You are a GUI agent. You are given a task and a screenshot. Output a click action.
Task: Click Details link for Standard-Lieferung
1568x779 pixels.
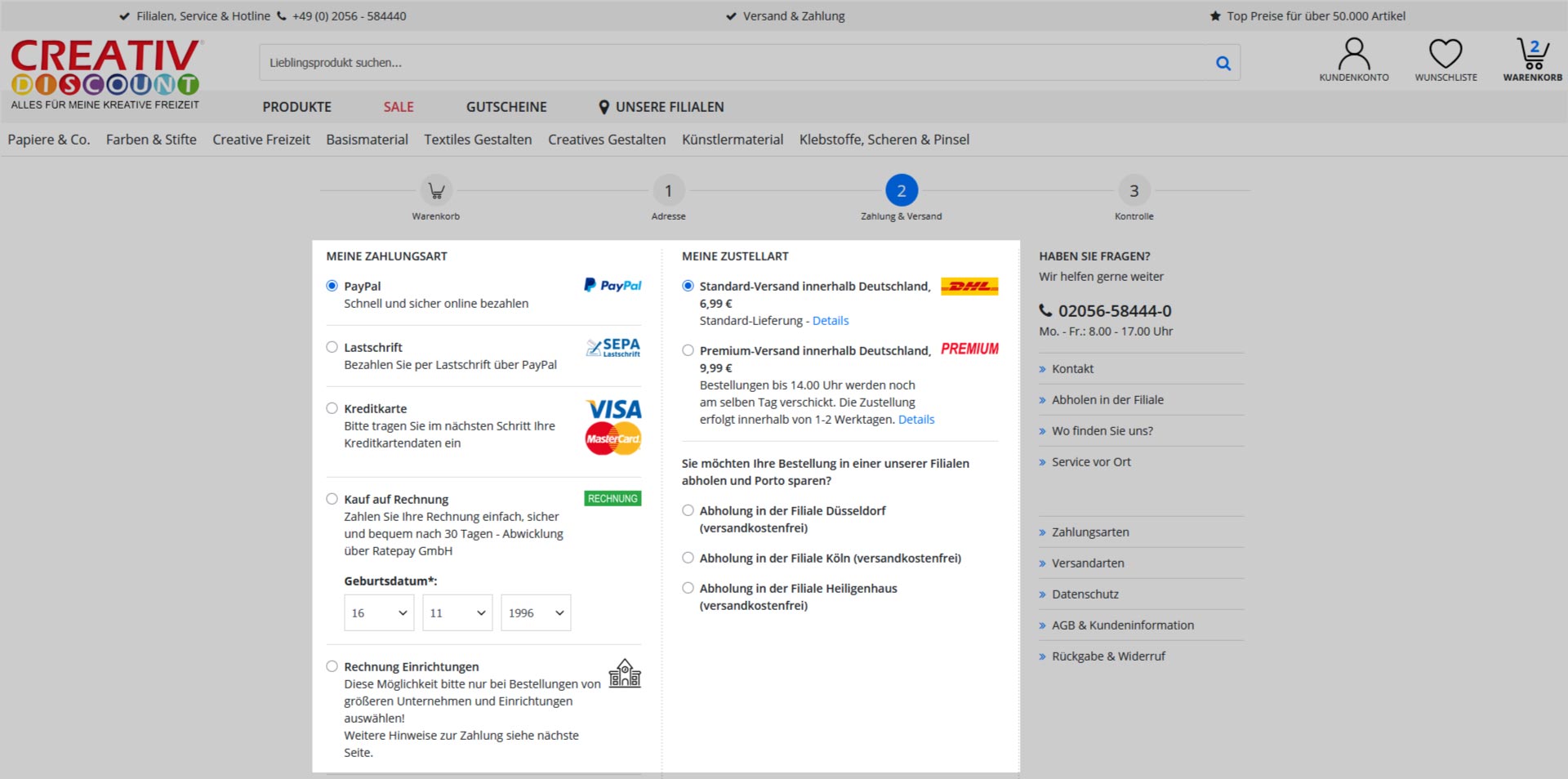(x=830, y=321)
